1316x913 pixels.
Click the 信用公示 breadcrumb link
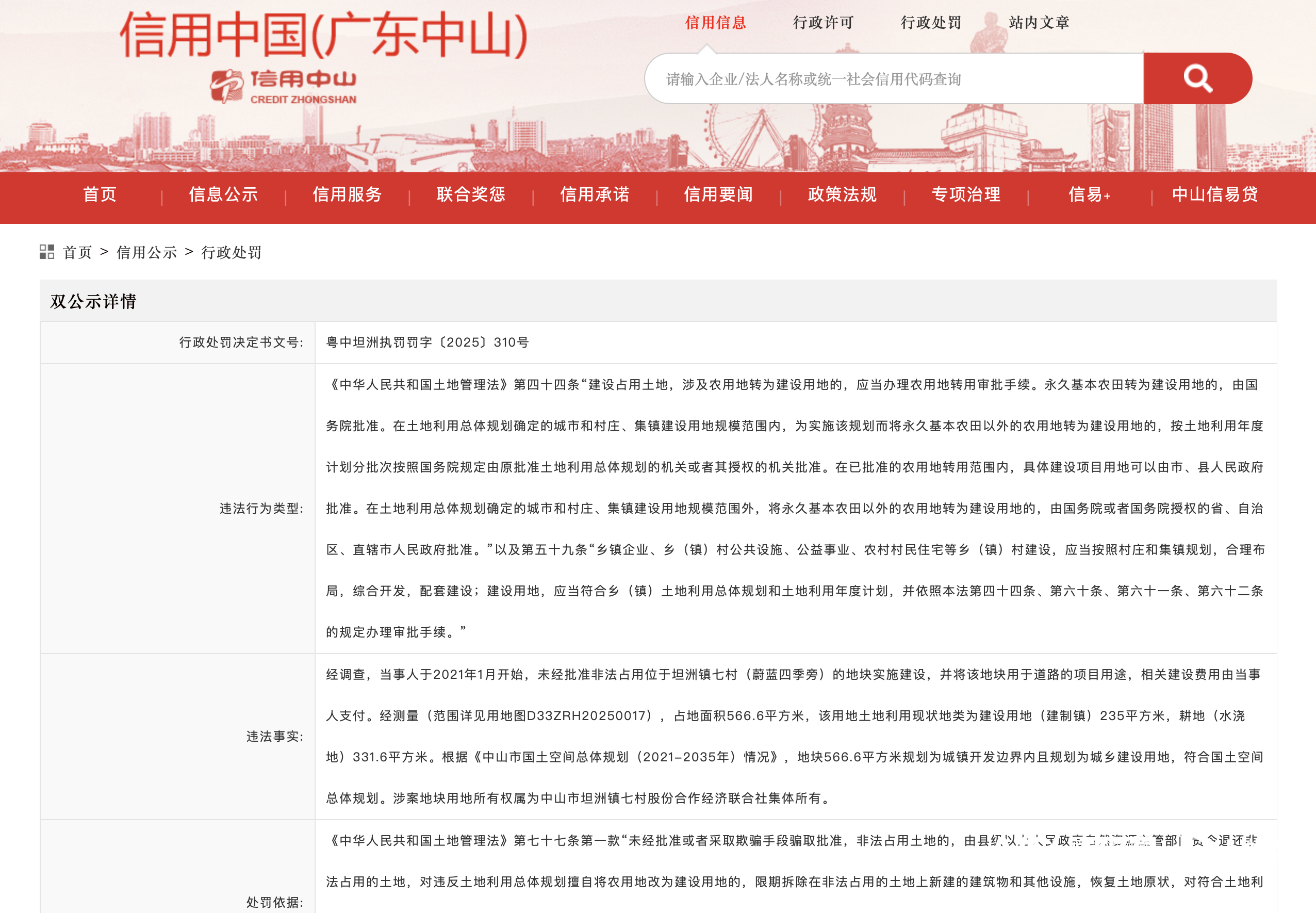click(146, 252)
